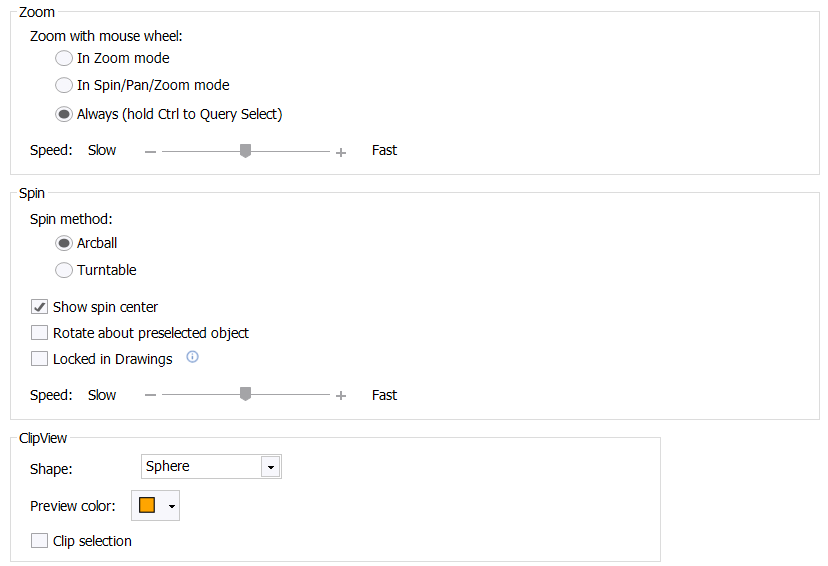828x566 pixels.
Task: Click the orange Preview color swatch
Action: [147, 505]
